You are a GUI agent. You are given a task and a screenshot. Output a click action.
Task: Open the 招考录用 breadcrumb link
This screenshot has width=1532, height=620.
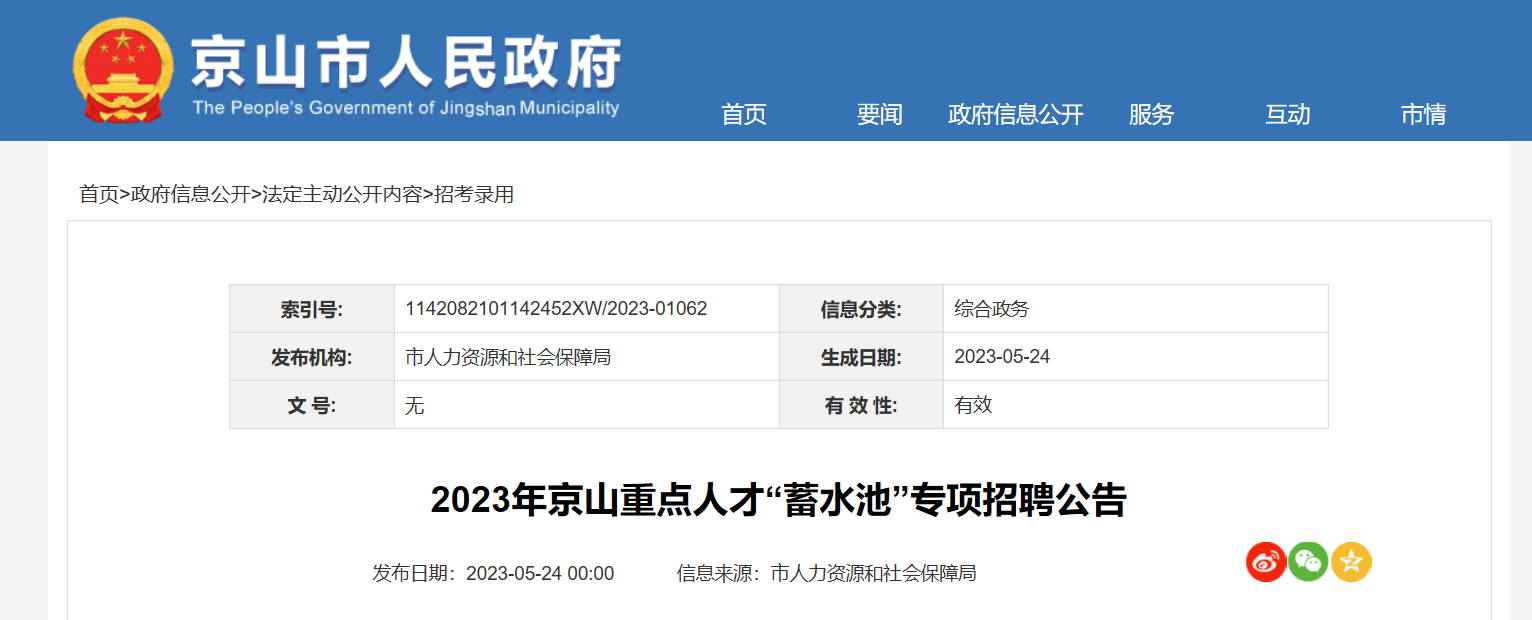point(474,195)
